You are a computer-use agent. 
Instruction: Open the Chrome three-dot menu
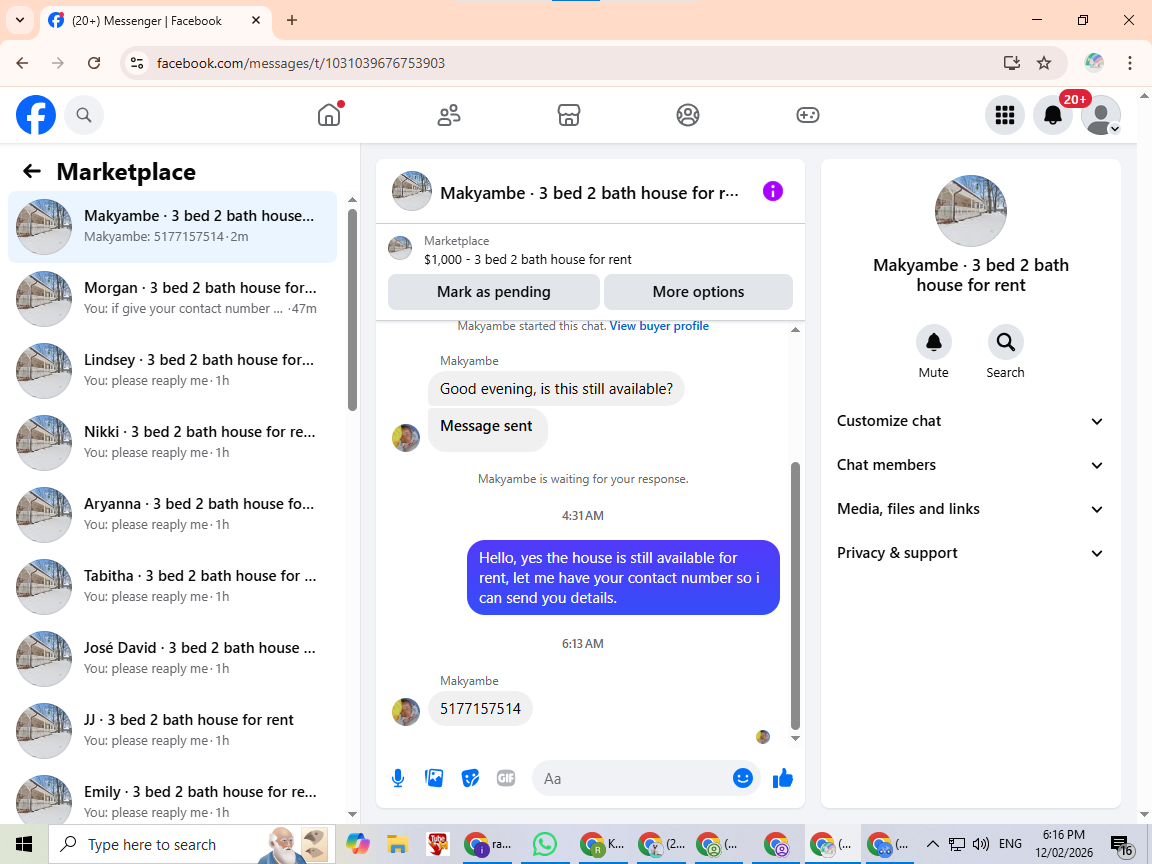[x=1130, y=63]
